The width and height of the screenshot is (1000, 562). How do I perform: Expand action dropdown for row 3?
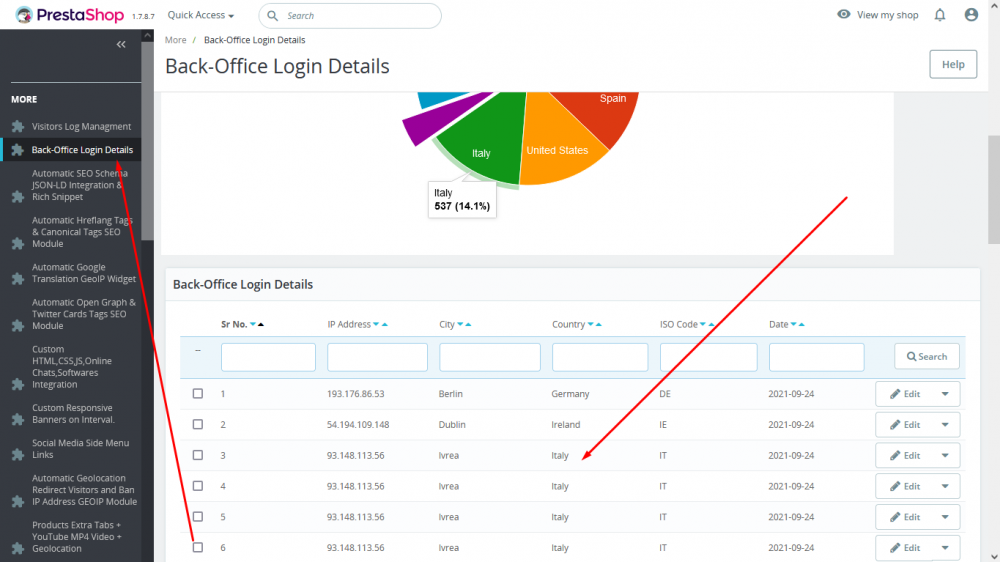(x=945, y=455)
